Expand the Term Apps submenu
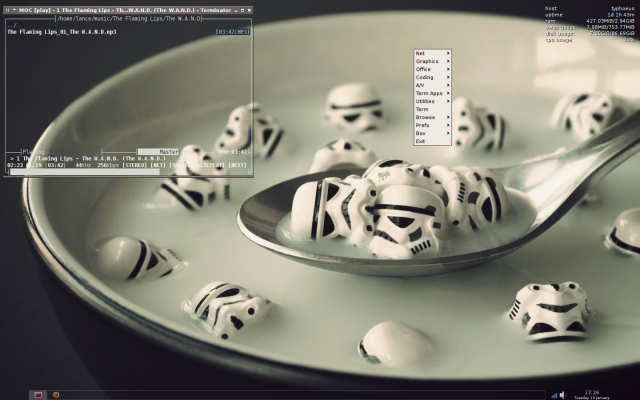The image size is (640, 400). [432, 93]
